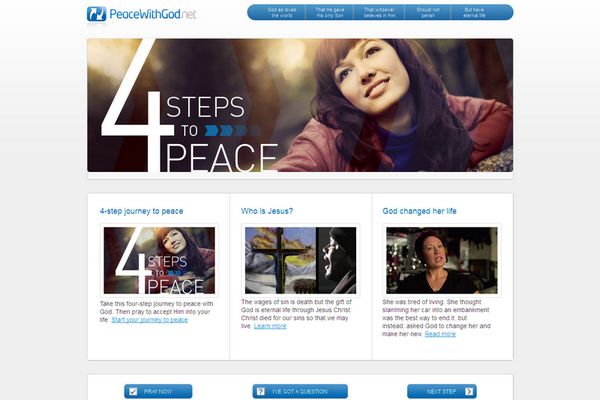The width and height of the screenshot is (600, 400).
Task: Click the '4-step journey to peace' heading
Action: click(142, 211)
